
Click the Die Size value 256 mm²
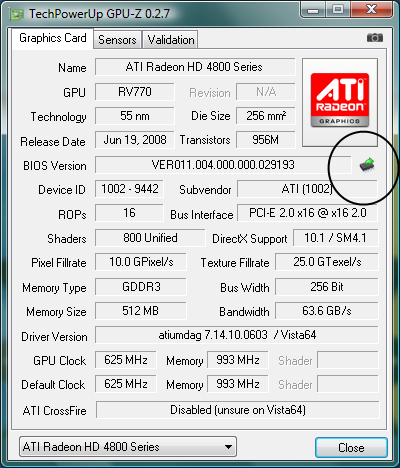(x=266, y=116)
